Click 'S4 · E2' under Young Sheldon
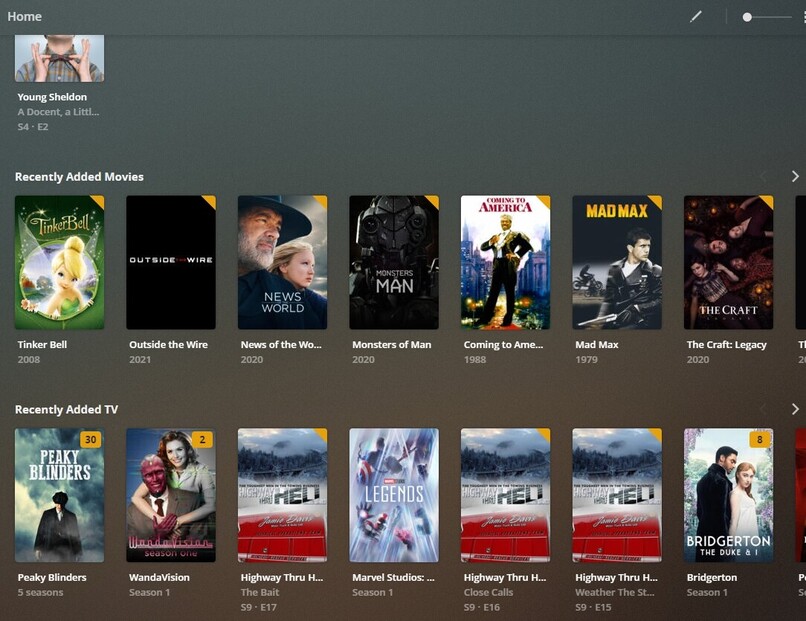 33,126
